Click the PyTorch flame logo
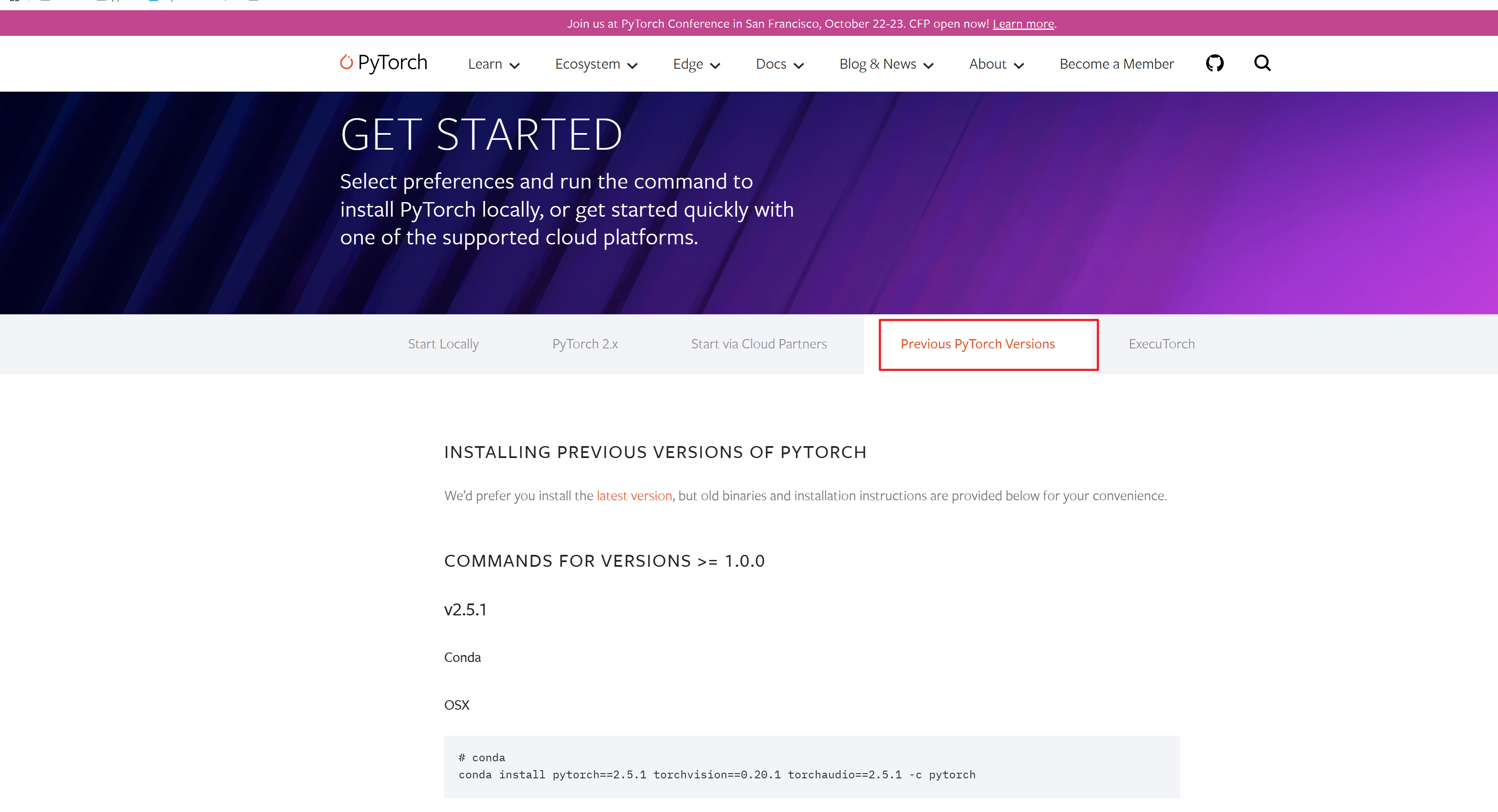This screenshot has width=1498, height=812. (346, 62)
